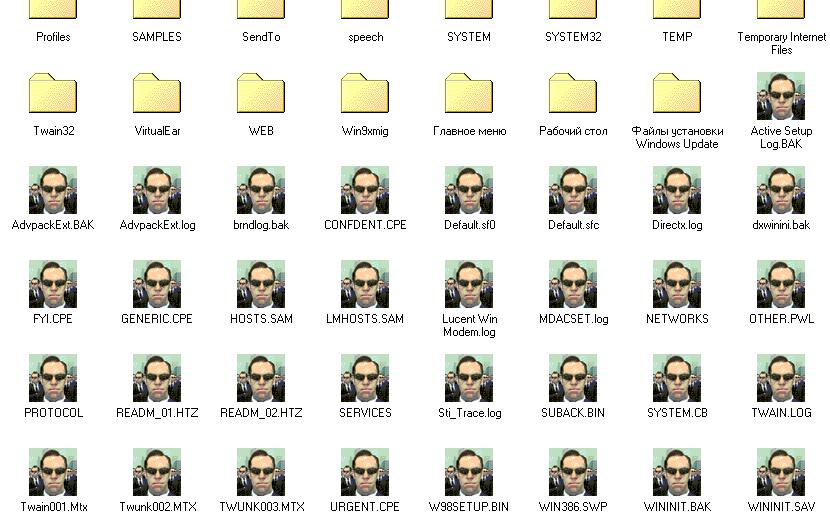Select the WININIT.SAV file icon
Screen dimensions: 830x520
pyautogui.click(x=781, y=472)
